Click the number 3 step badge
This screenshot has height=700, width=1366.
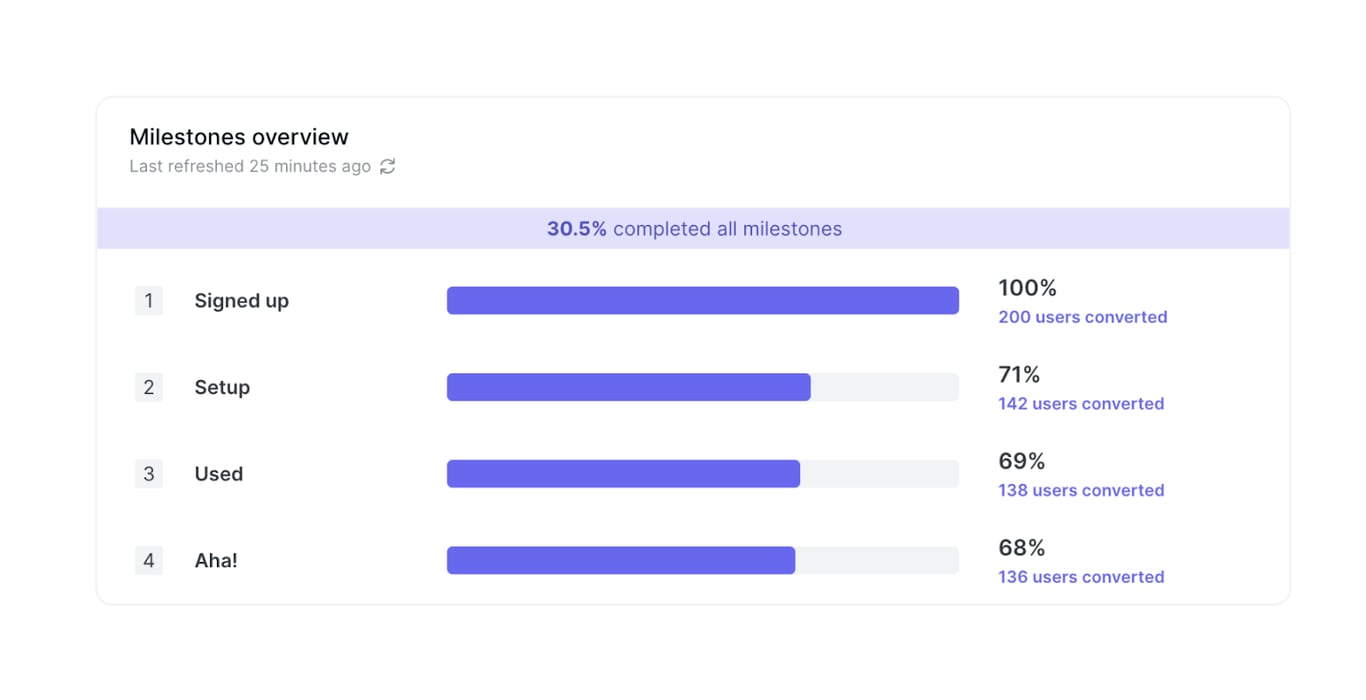pos(149,474)
